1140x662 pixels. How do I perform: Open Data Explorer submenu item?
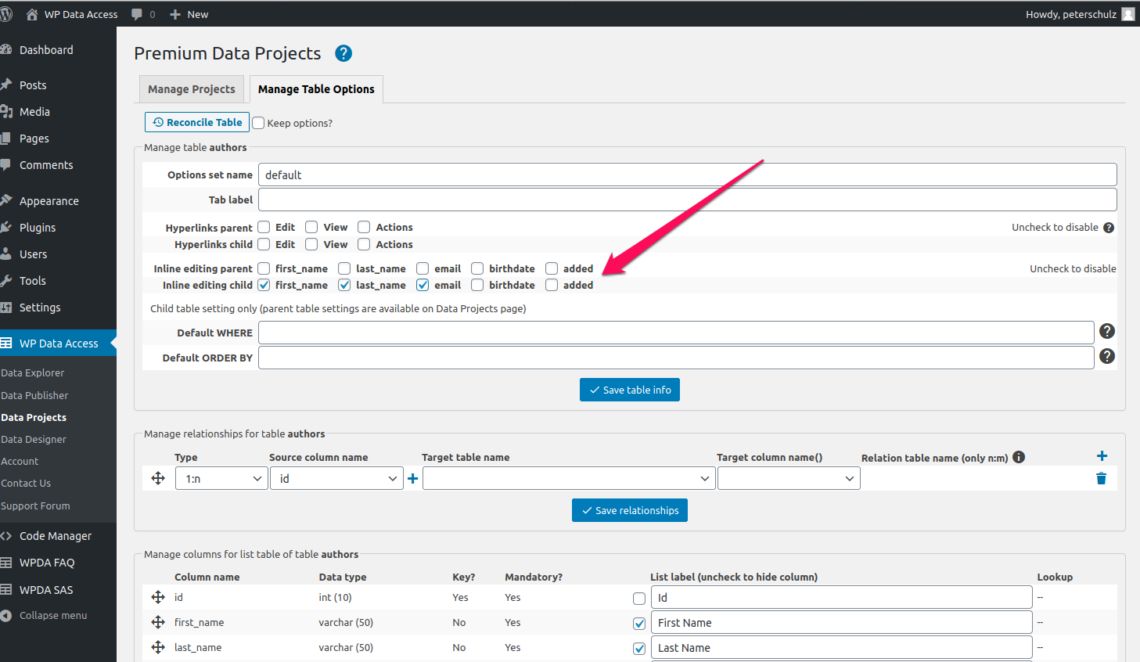pyautogui.click(x=33, y=373)
